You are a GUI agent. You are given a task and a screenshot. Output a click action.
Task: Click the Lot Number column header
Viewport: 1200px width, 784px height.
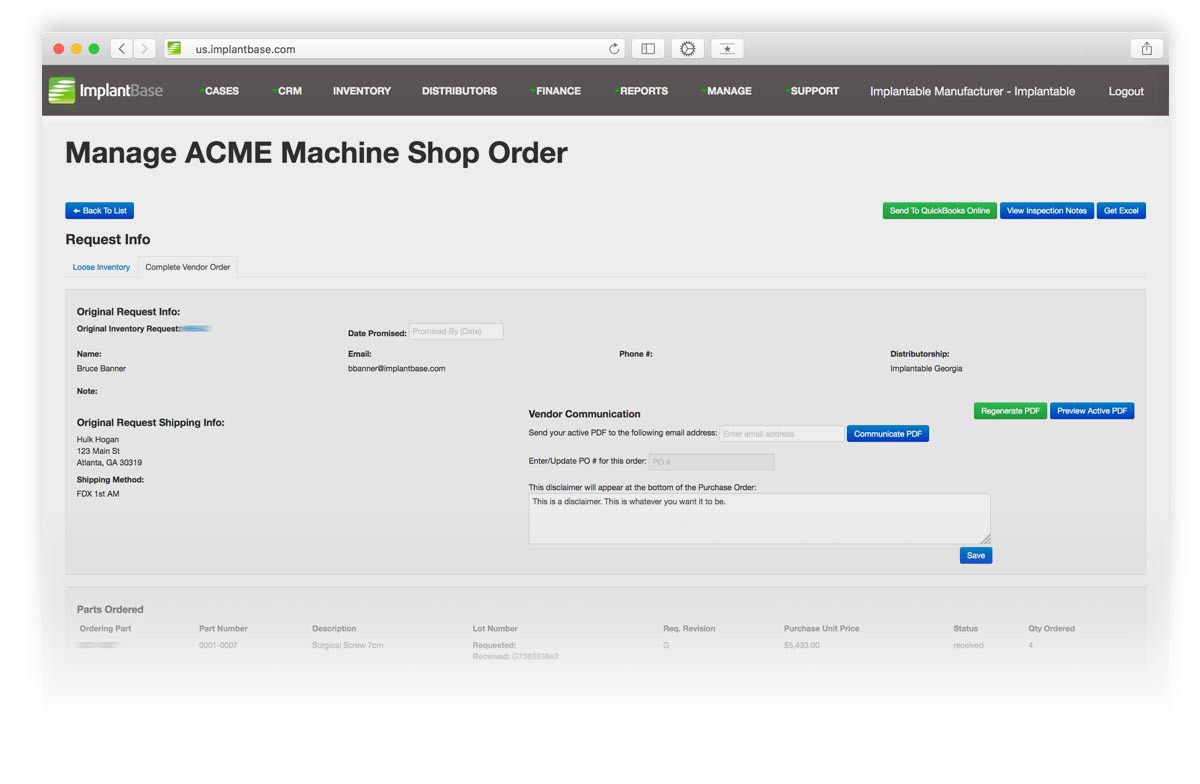coord(495,629)
